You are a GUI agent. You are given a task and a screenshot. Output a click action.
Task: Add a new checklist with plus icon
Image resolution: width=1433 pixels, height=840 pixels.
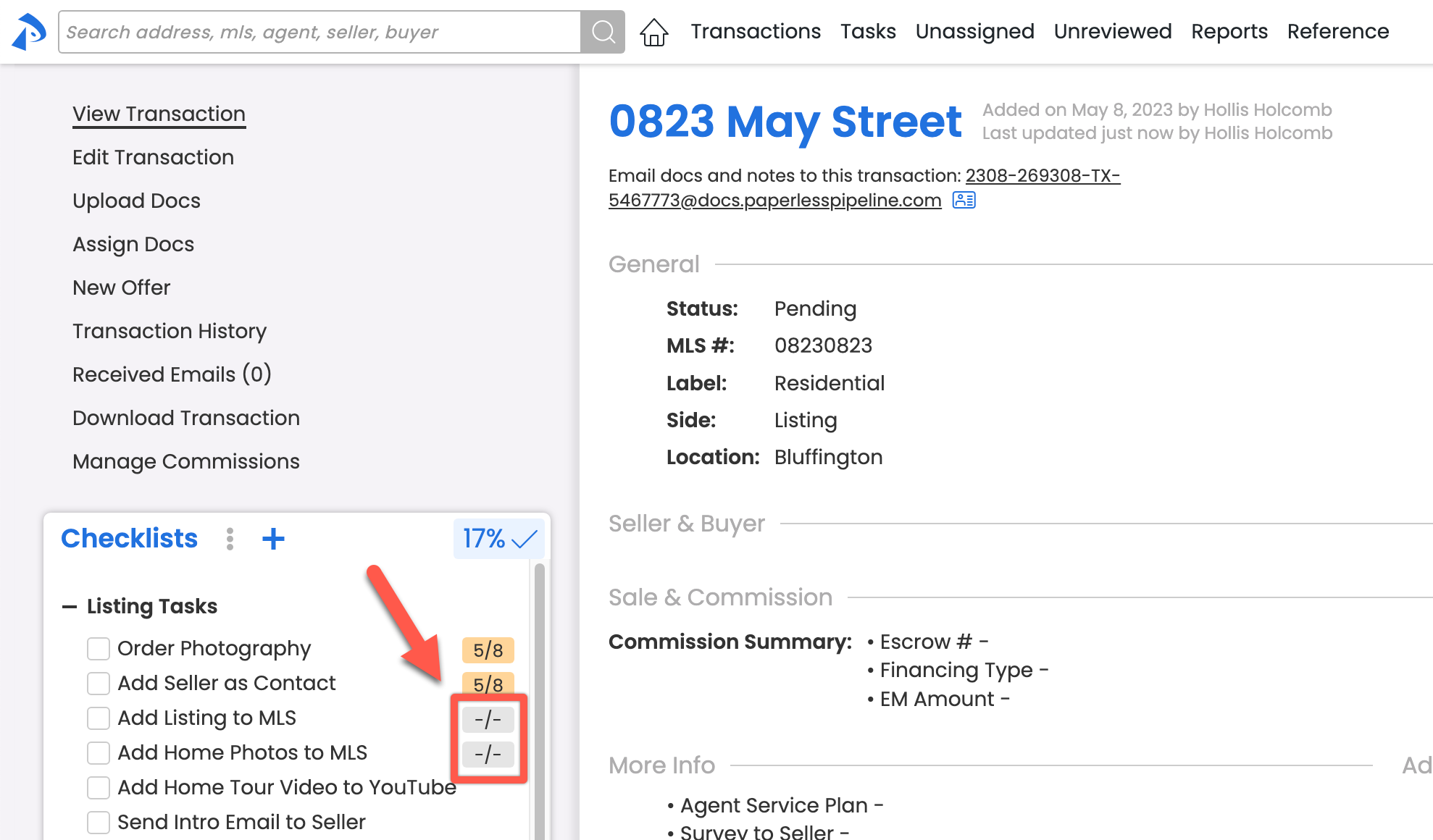click(x=273, y=539)
